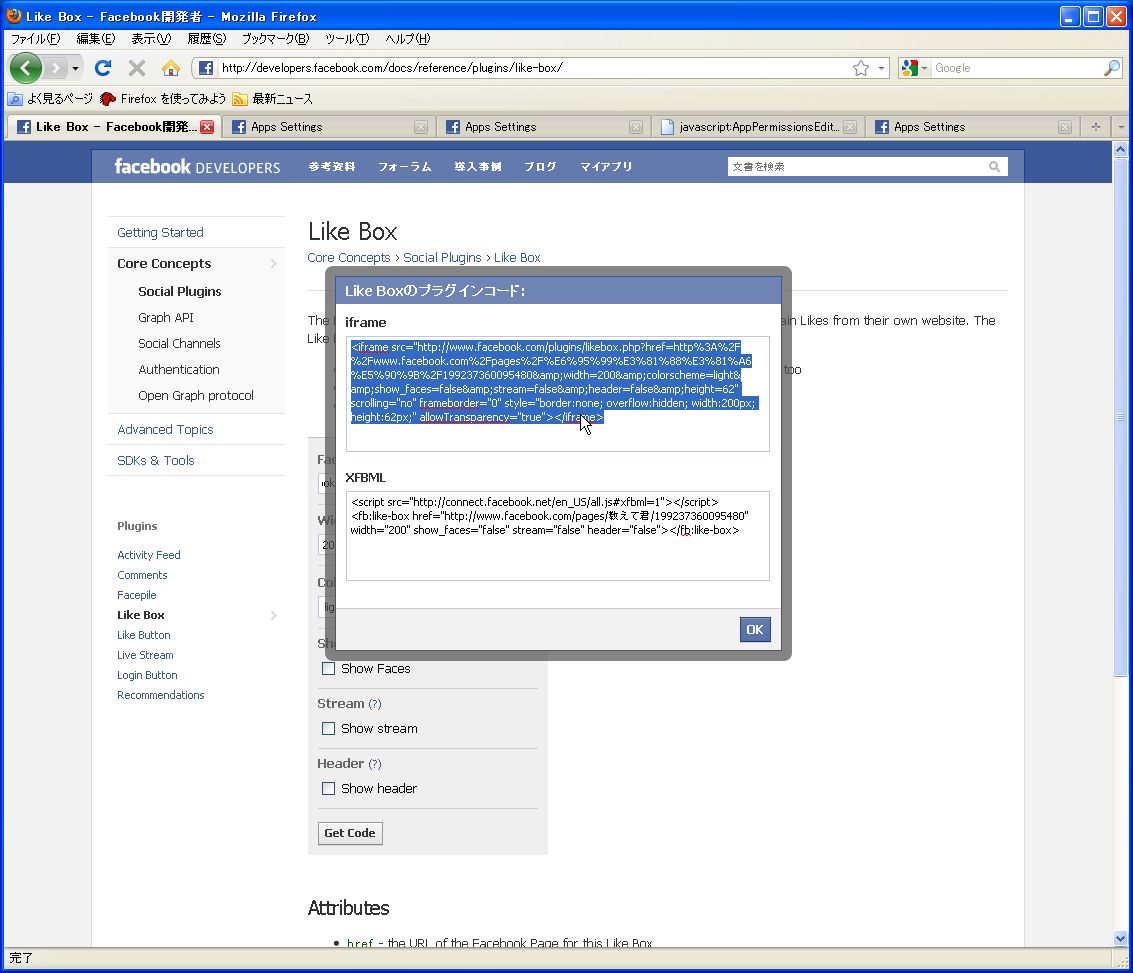Open the Social Plugins sidebar link
Image resolution: width=1133 pixels, height=973 pixels.
click(180, 292)
